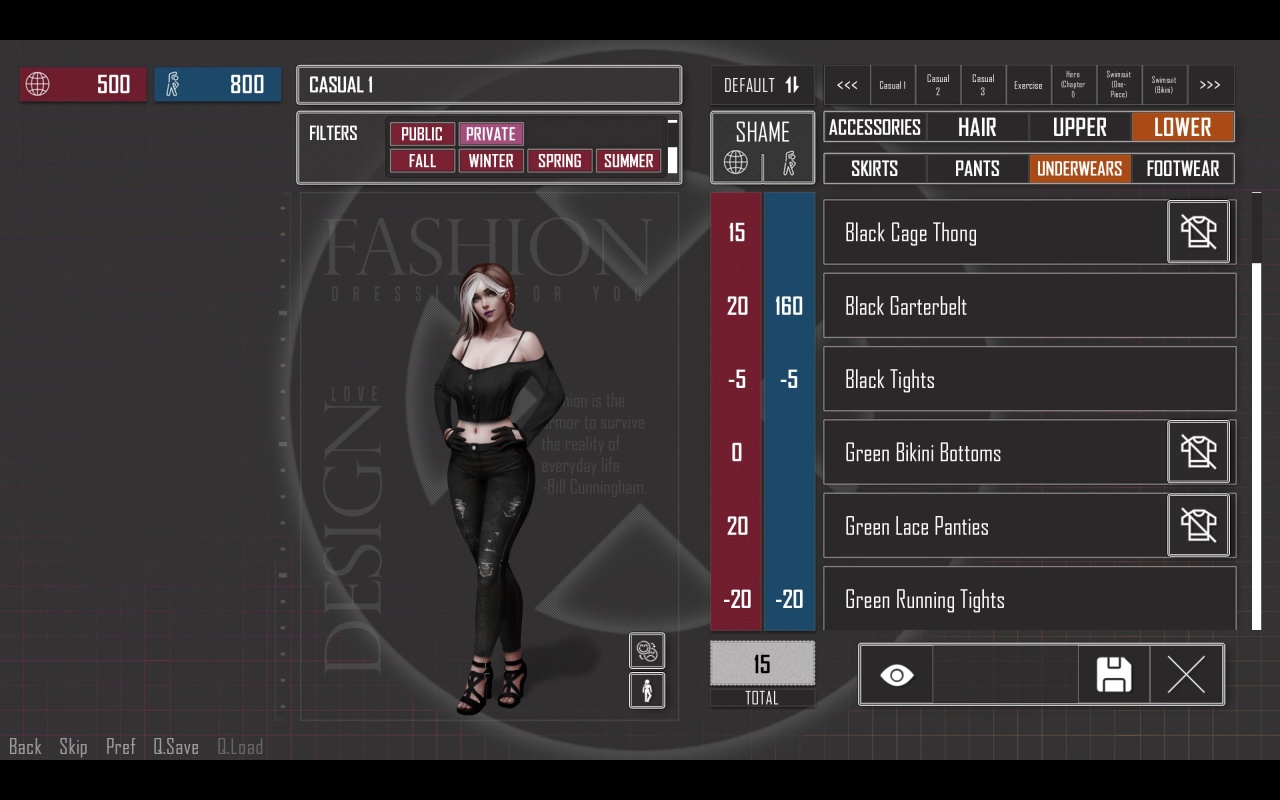Screen dimensions: 1280x800
Task: Click the unequip icon beside Black Cage Thong
Action: (1198, 232)
